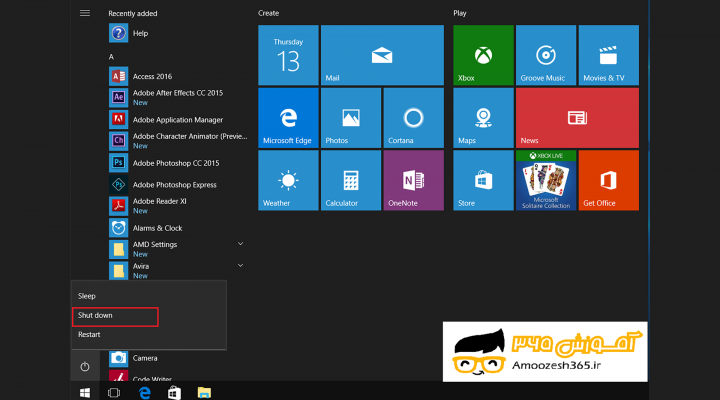
Task: Click the Create group heading
Action: (x=268, y=13)
